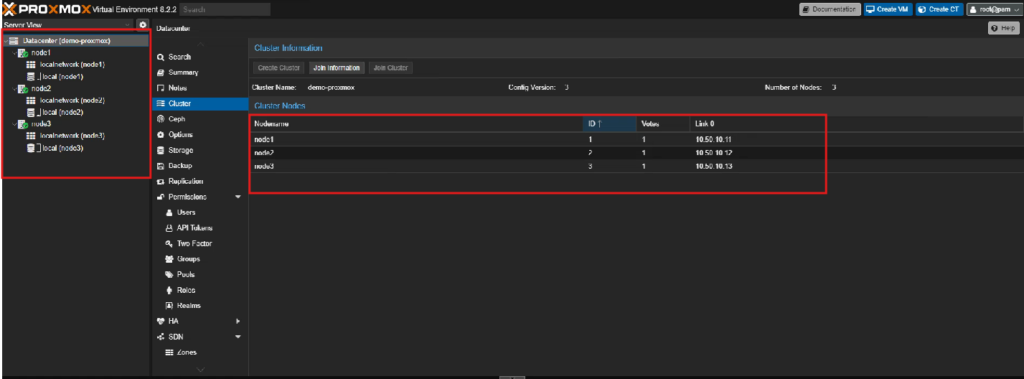The image size is (1024, 379).
Task: Click the Help button
Action: point(1004,29)
